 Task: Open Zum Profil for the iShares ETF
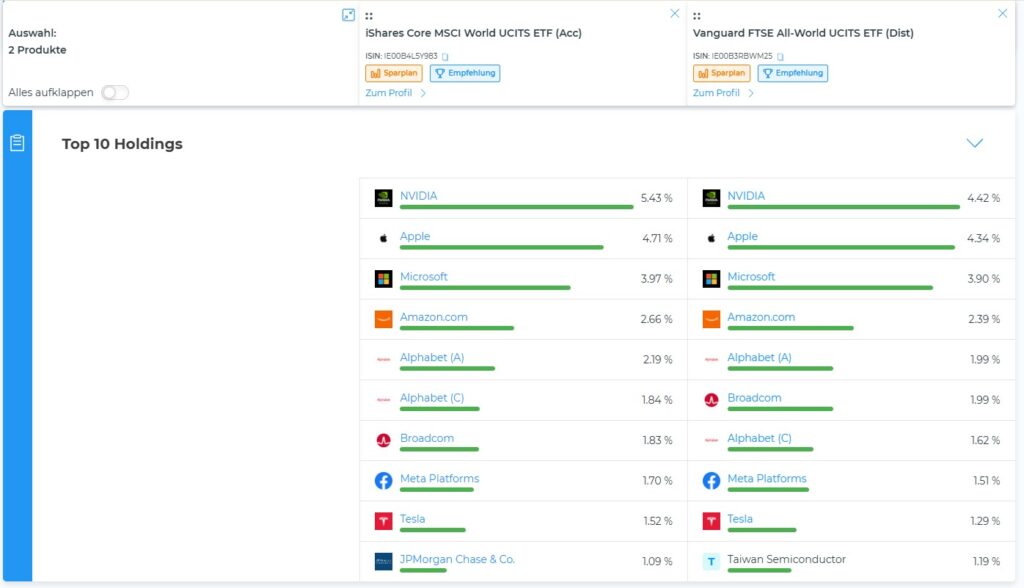tap(395, 93)
